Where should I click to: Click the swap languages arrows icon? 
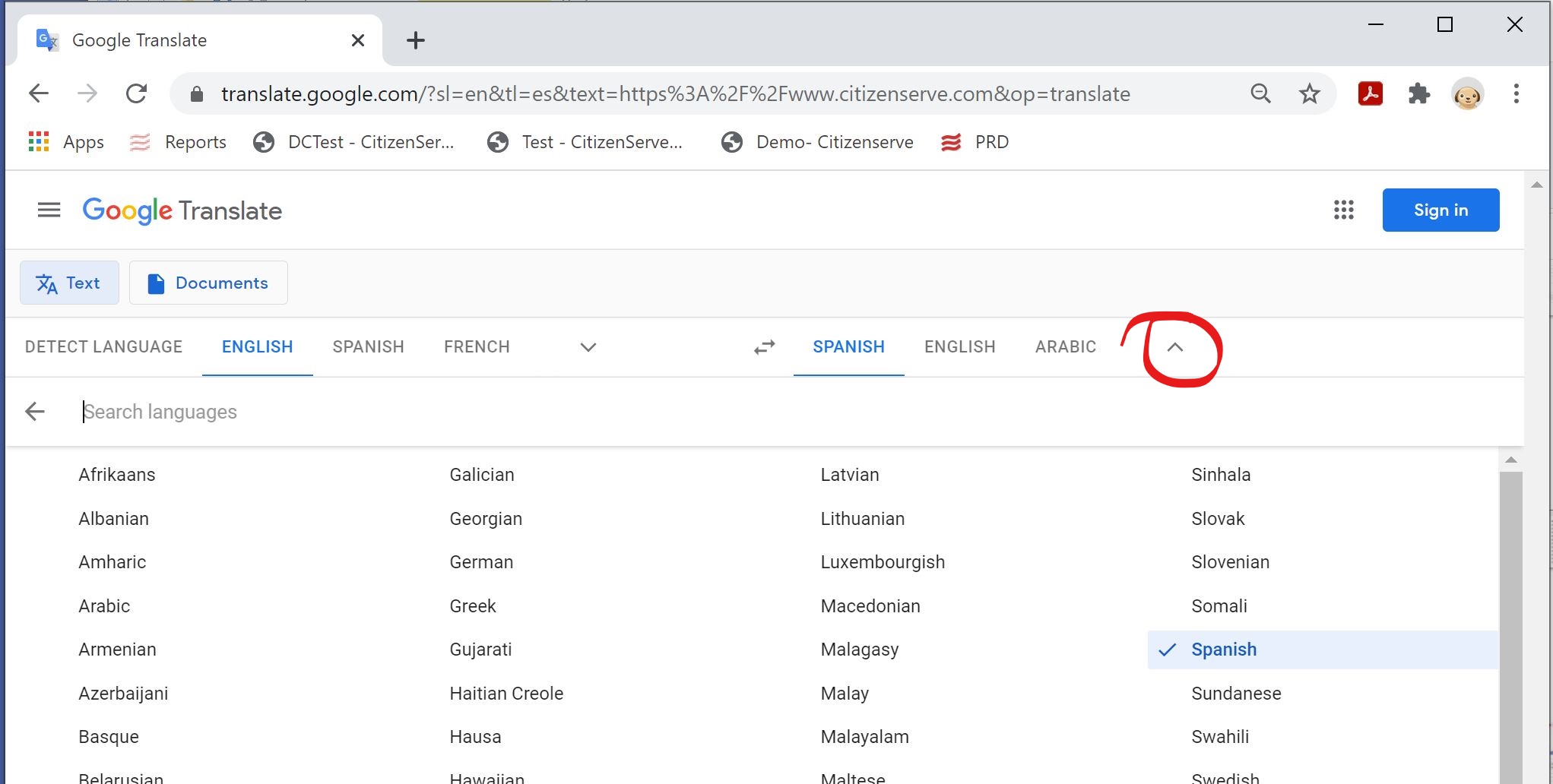point(764,347)
